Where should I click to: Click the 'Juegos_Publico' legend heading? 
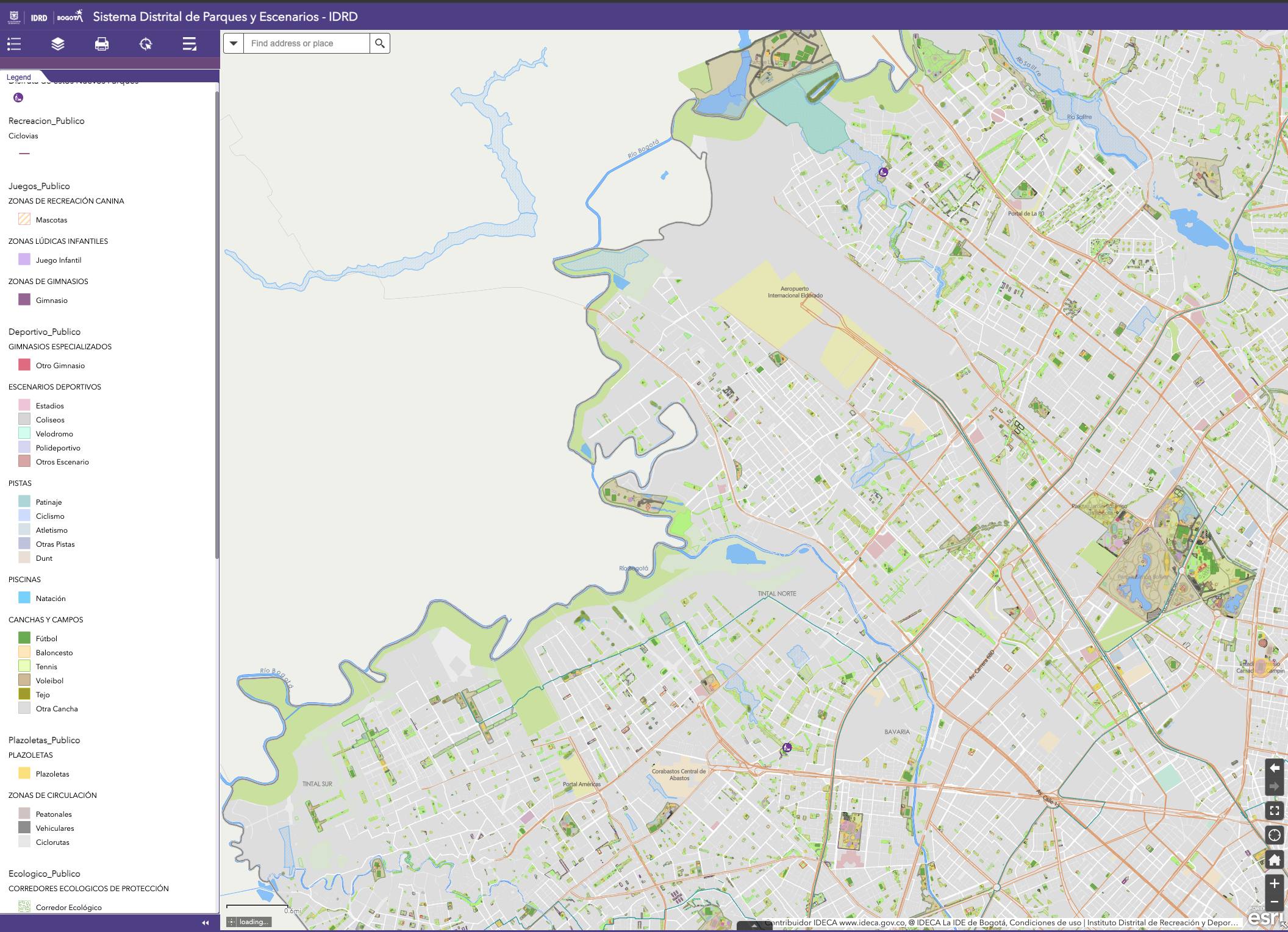[x=39, y=186]
